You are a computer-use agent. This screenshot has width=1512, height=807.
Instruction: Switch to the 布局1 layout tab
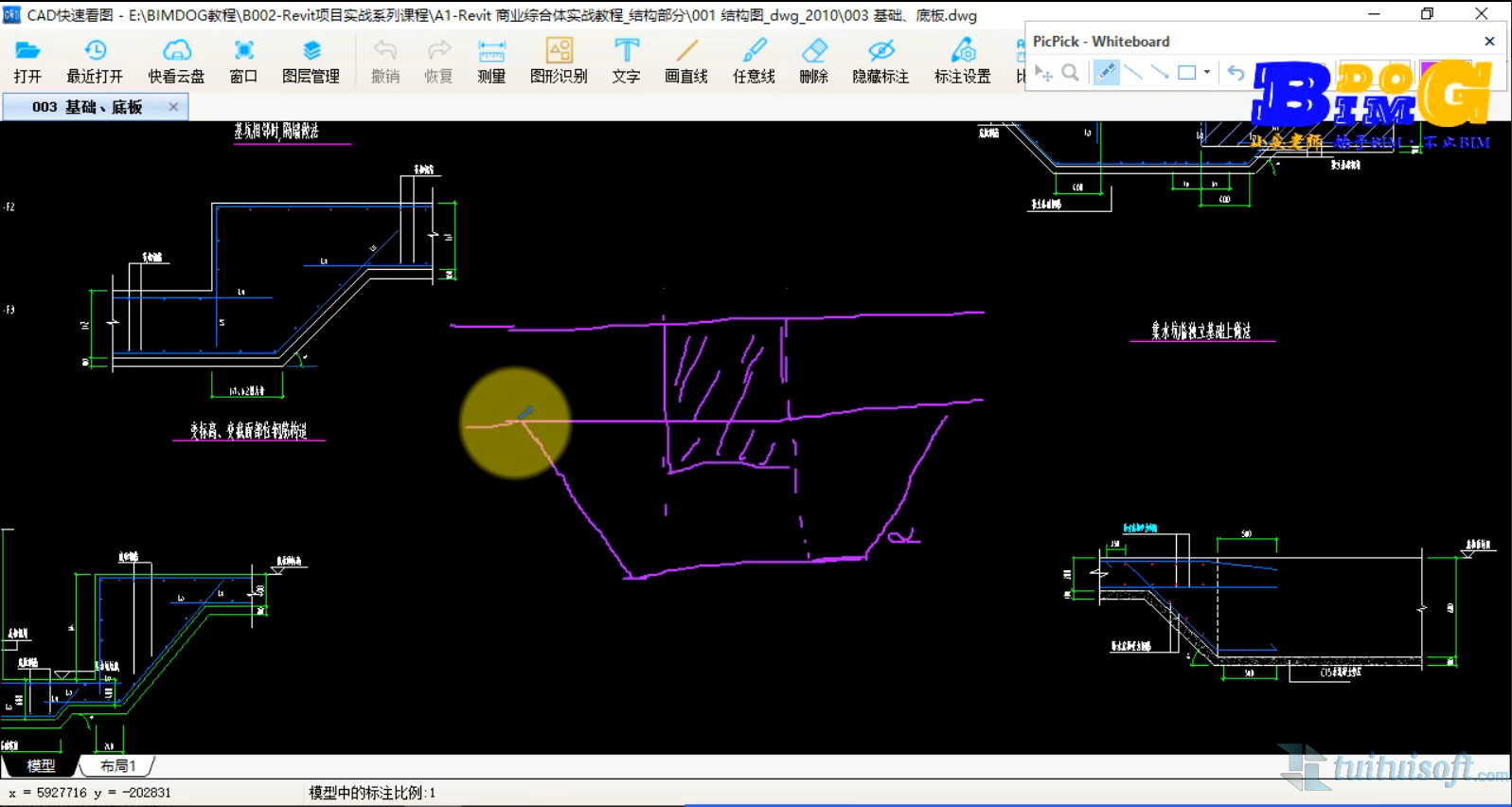coord(118,765)
